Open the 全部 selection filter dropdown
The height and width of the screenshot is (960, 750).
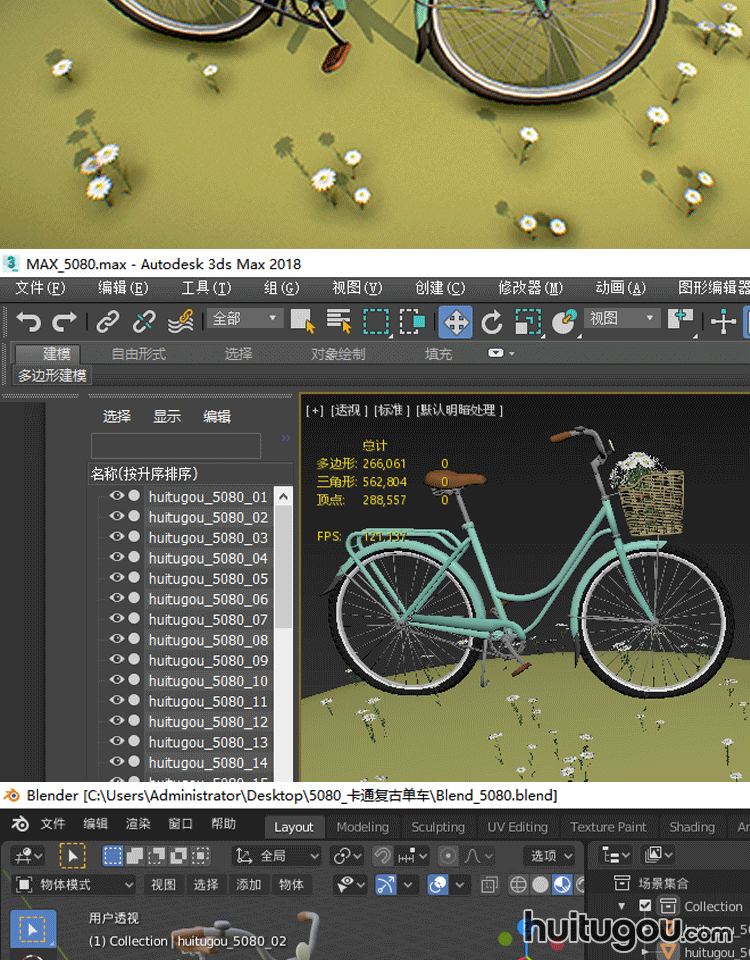click(246, 319)
